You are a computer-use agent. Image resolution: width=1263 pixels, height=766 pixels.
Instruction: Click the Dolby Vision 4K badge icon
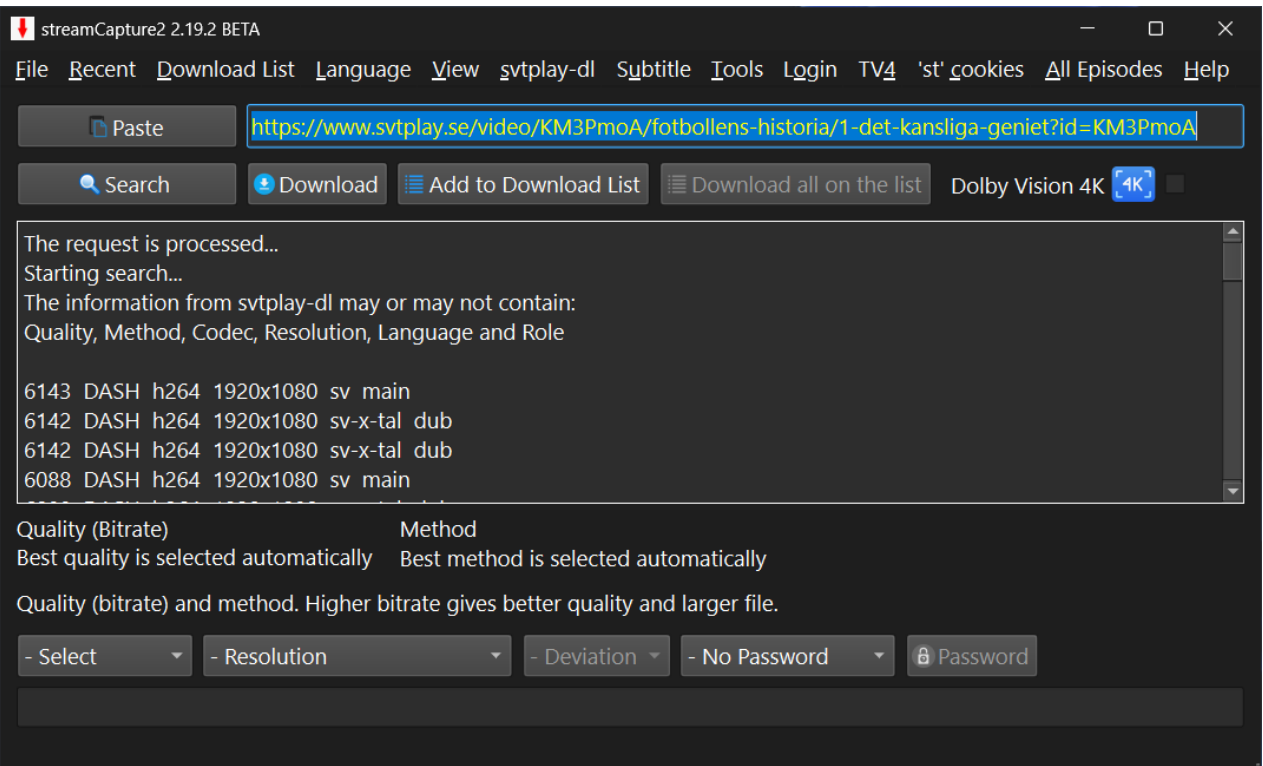1133,185
